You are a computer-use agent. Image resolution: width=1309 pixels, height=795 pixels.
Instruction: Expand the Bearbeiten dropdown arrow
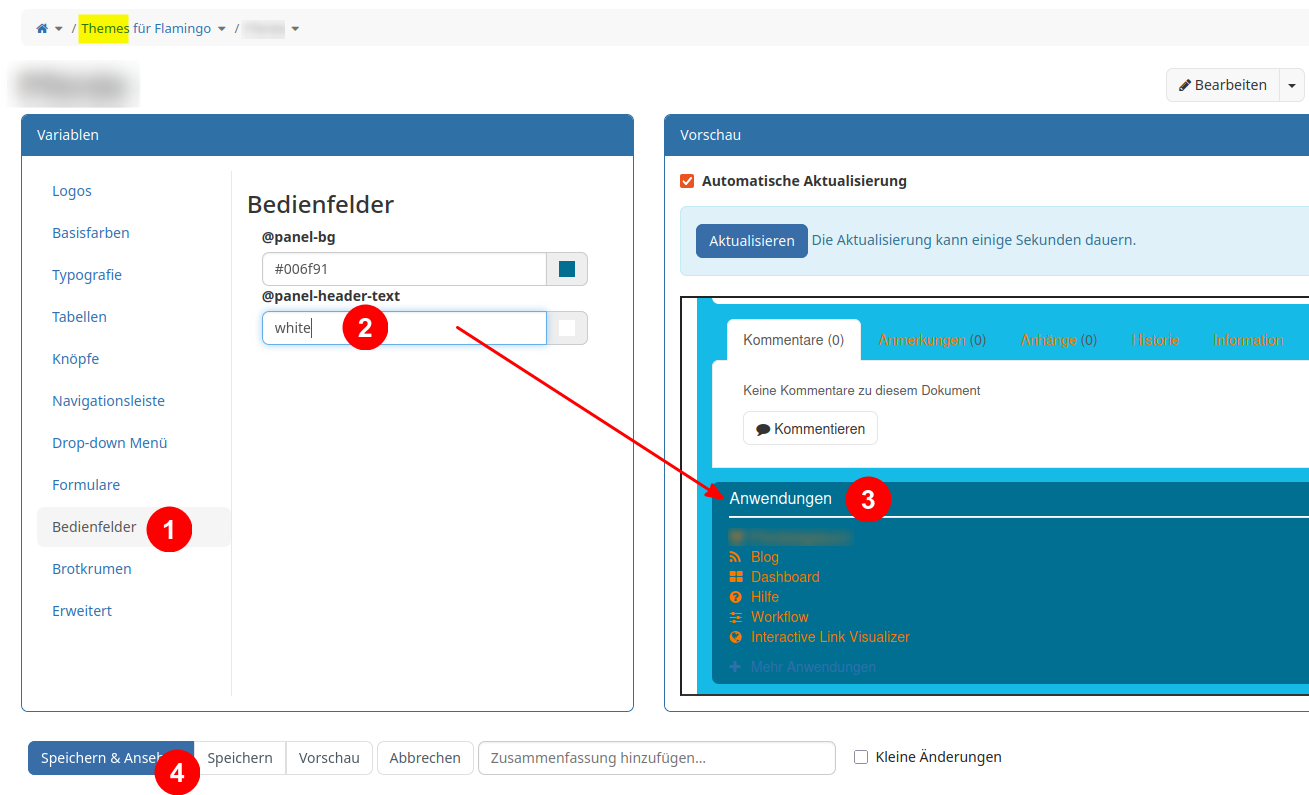[x=1292, y=85]
